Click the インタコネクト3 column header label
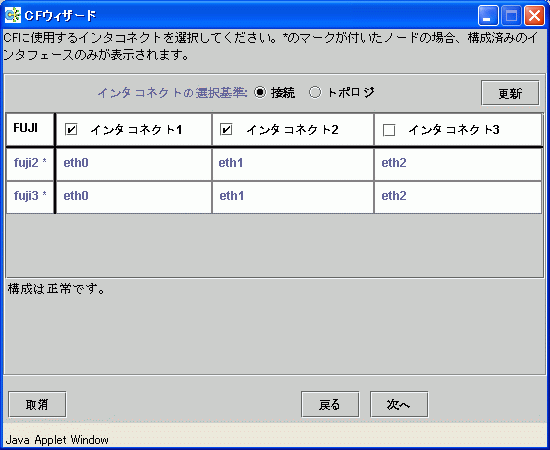The width and height of the screenshot is (550, 450). (x=454, y=130)
